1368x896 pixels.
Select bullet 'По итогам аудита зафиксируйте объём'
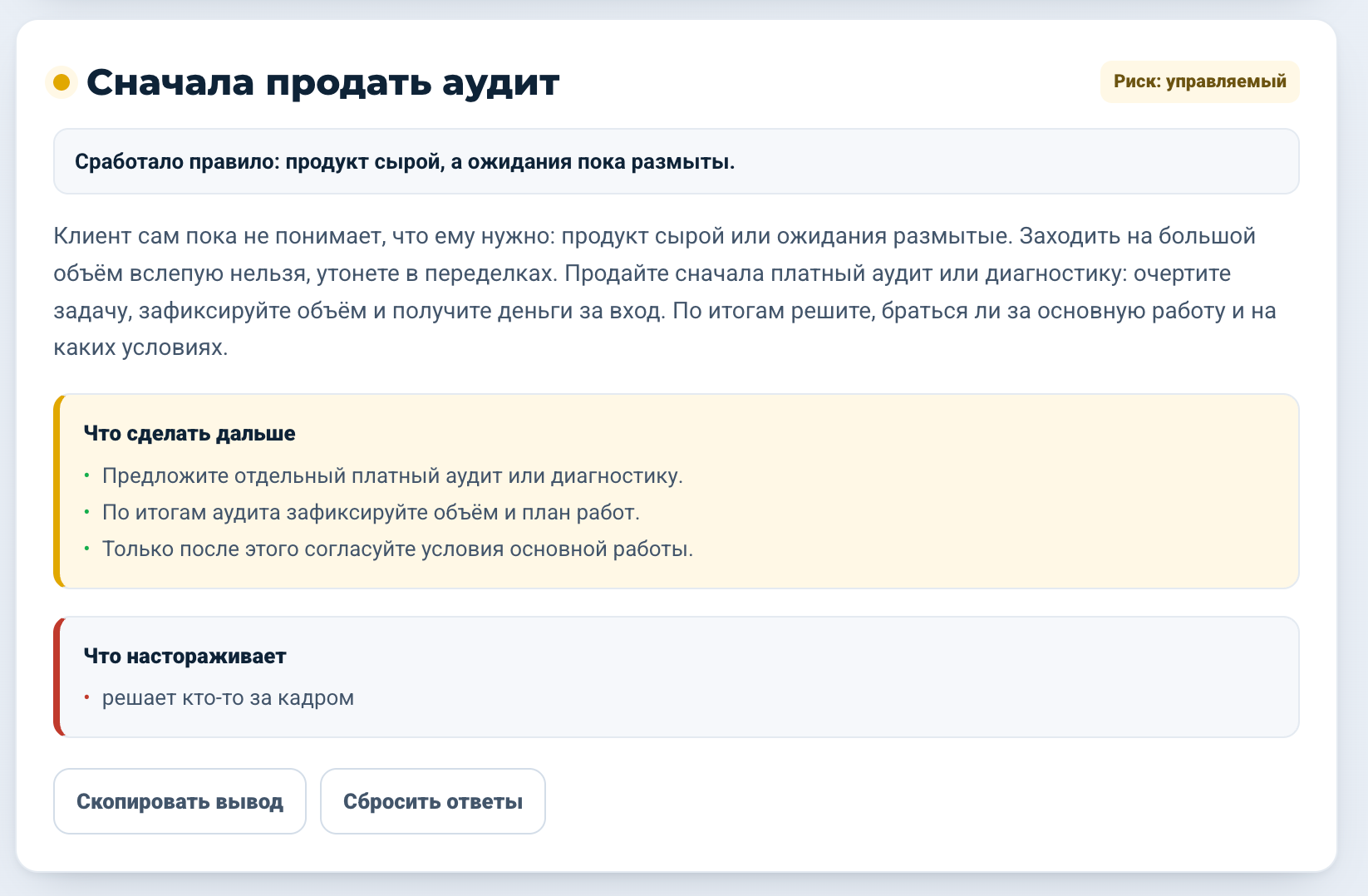click(x=371, y=513)
